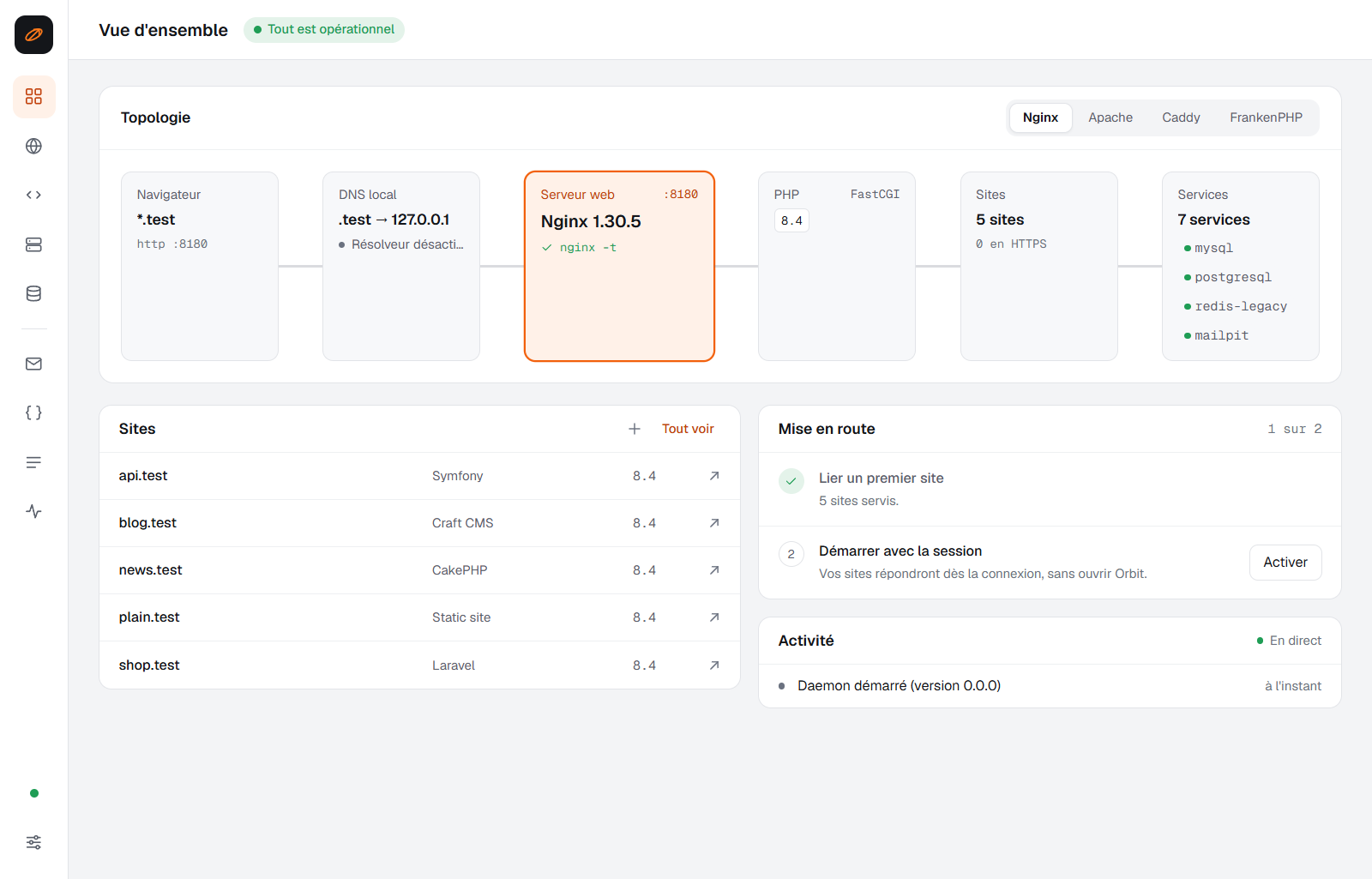Screen dimensions: 1372x879
Task: Select the DNS local topology card
Action: (401, 266)
